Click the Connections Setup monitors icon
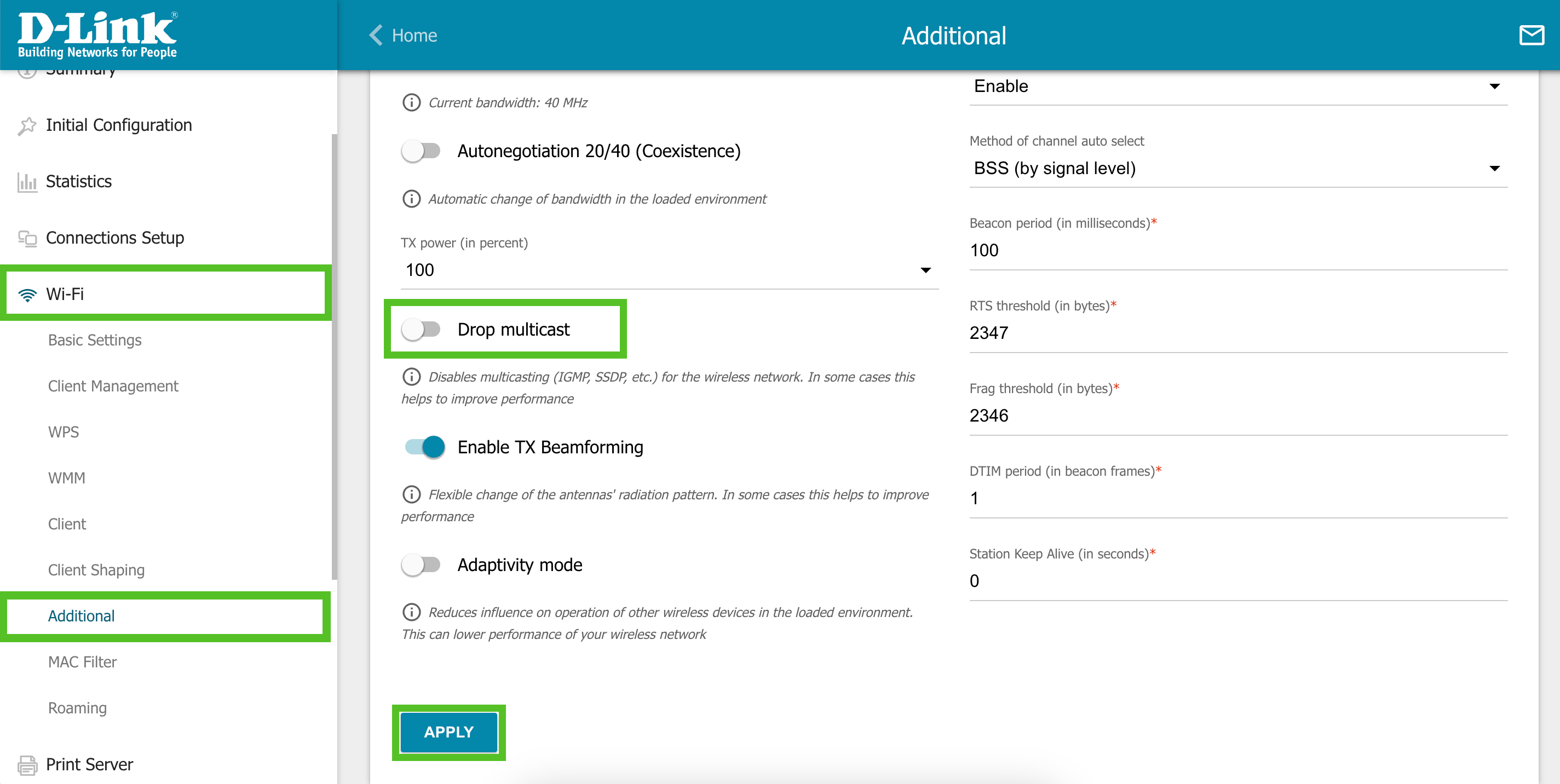Screen dimensions: 1560x784 point(27,238)
